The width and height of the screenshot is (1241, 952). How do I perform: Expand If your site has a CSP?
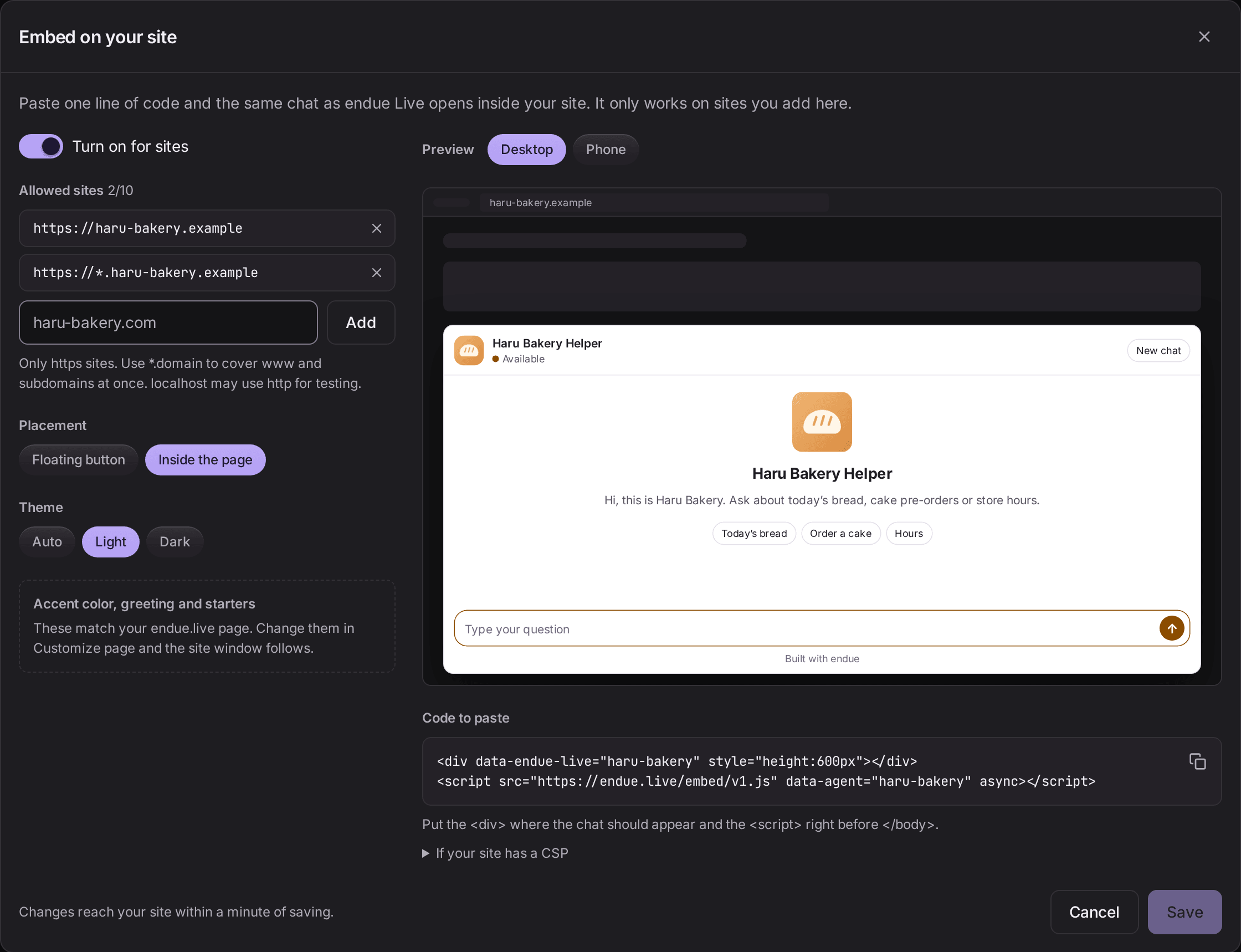point(496,853)
